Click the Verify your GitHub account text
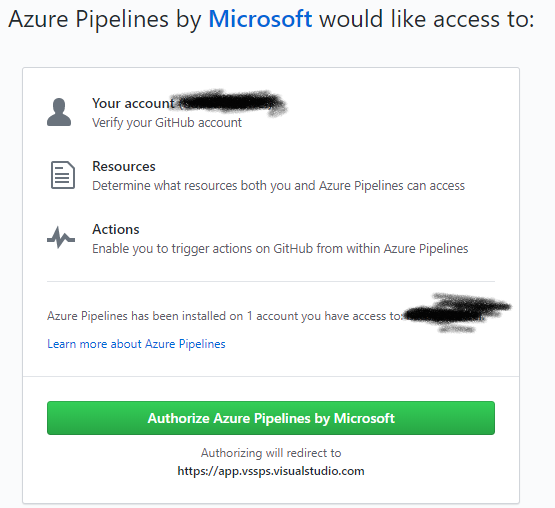555x508 pixels. pos(167,123)
